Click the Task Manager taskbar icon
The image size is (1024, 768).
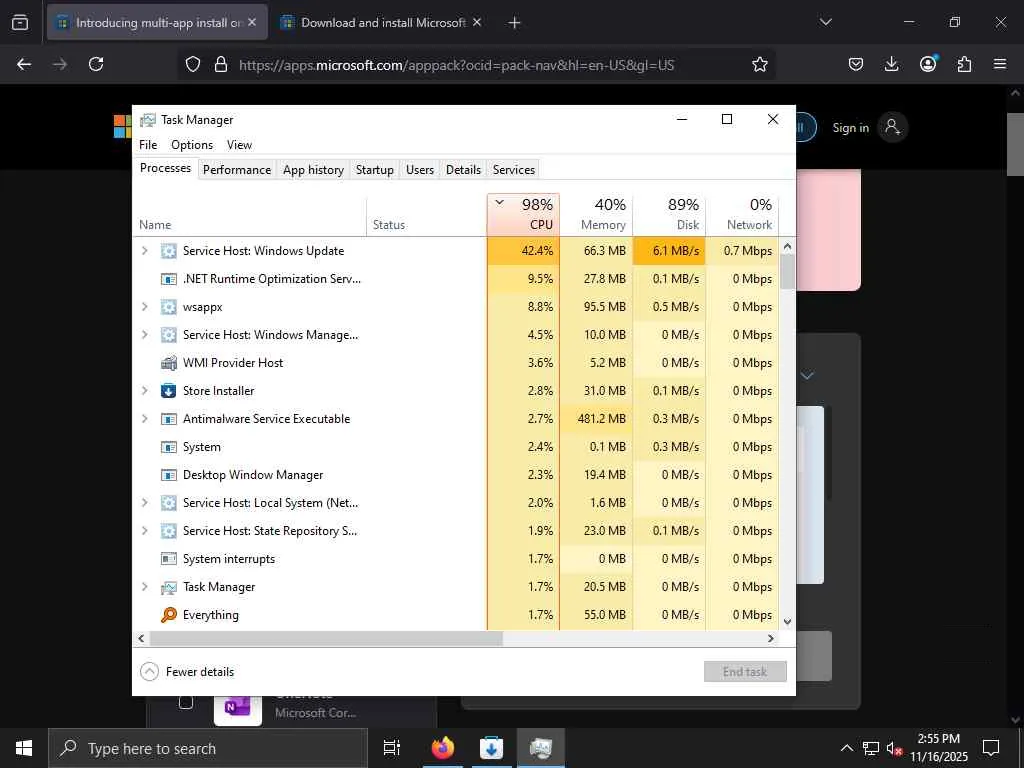(541, 748)
